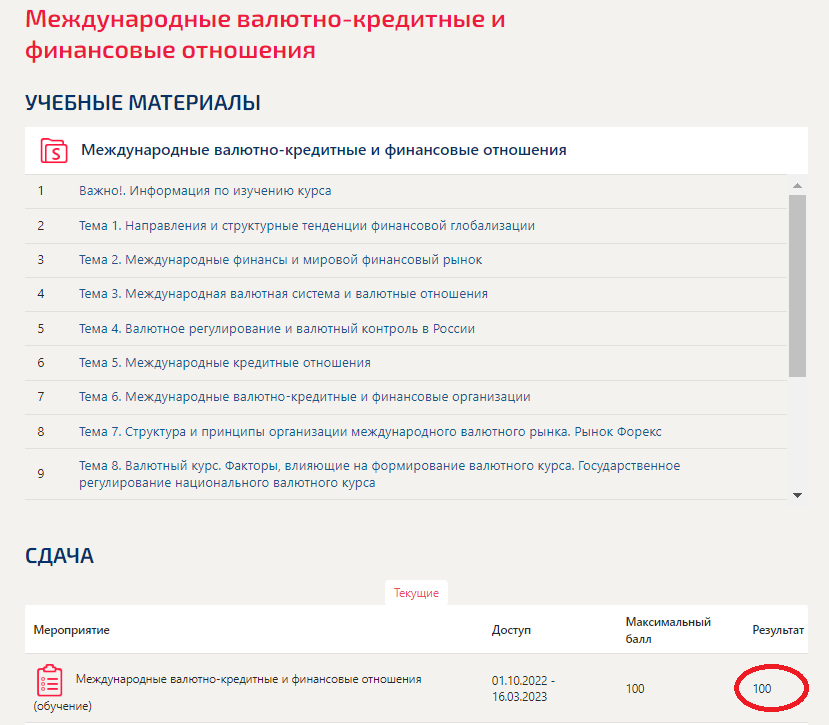Click the Результат column header
Viewport: 829px width, 725px height.
[x=778, y=630]
